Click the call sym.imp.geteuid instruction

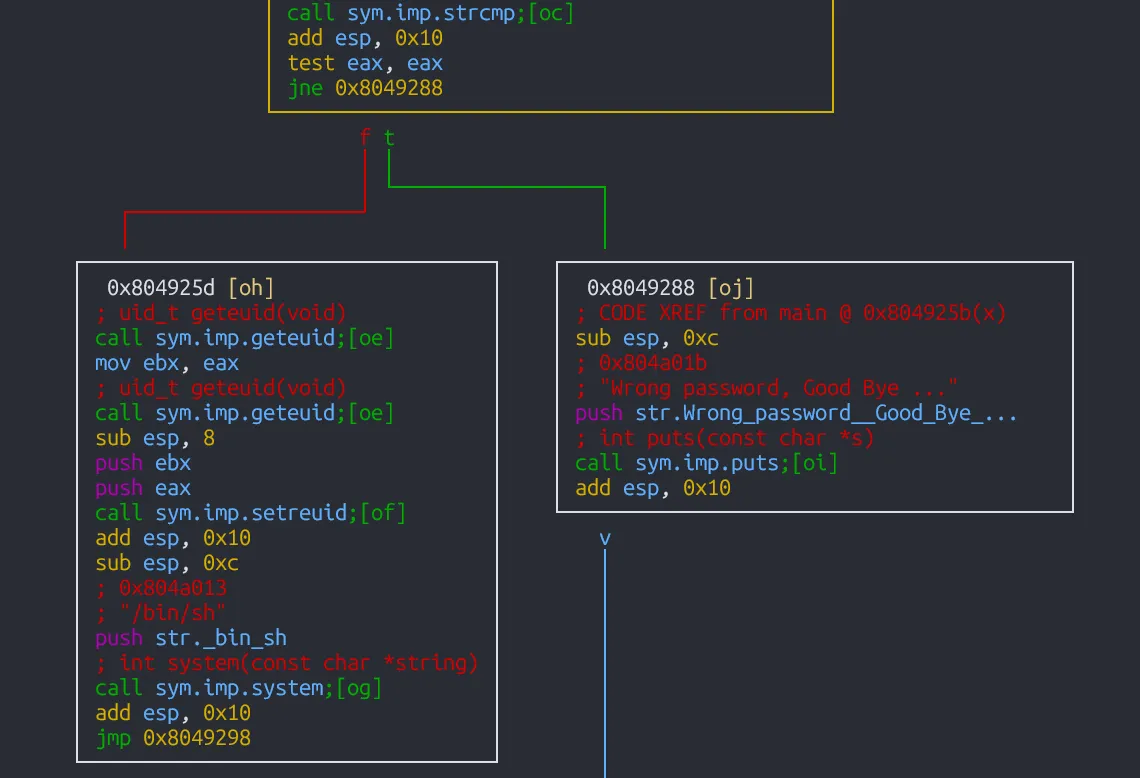click(220, 338)
